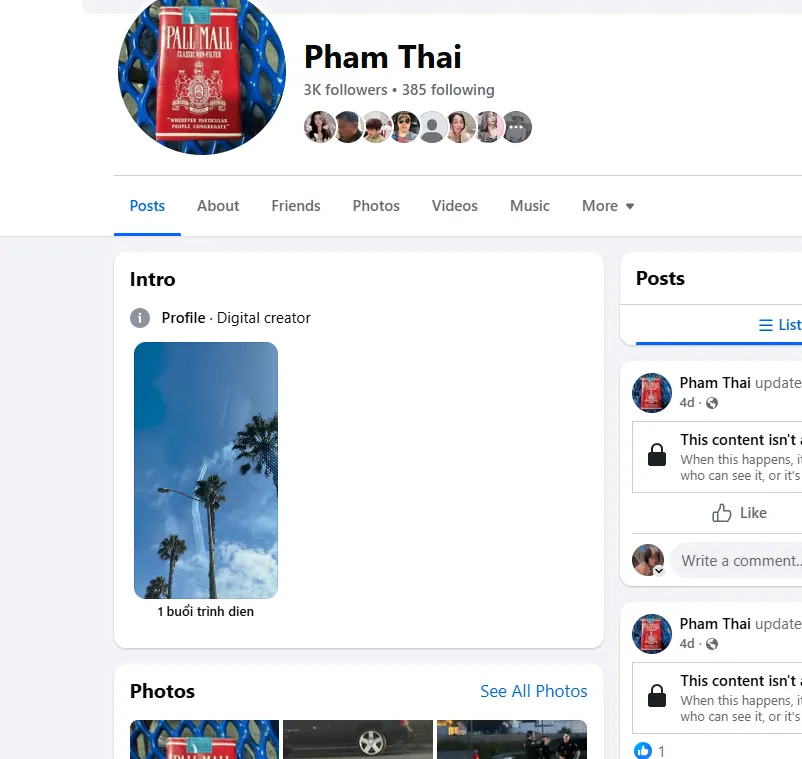
Task: Click the Pall Mall profile picture
Action: [x=202, y=74]
